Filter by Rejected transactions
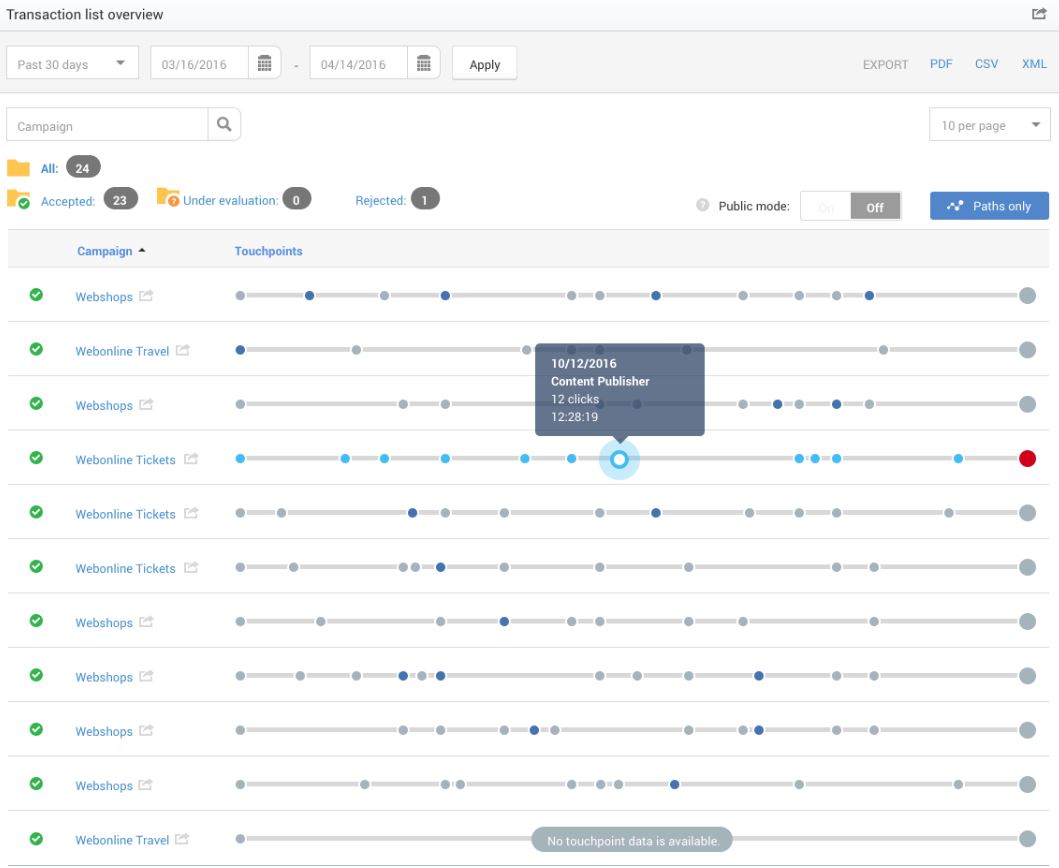 [x=380, y=200]
